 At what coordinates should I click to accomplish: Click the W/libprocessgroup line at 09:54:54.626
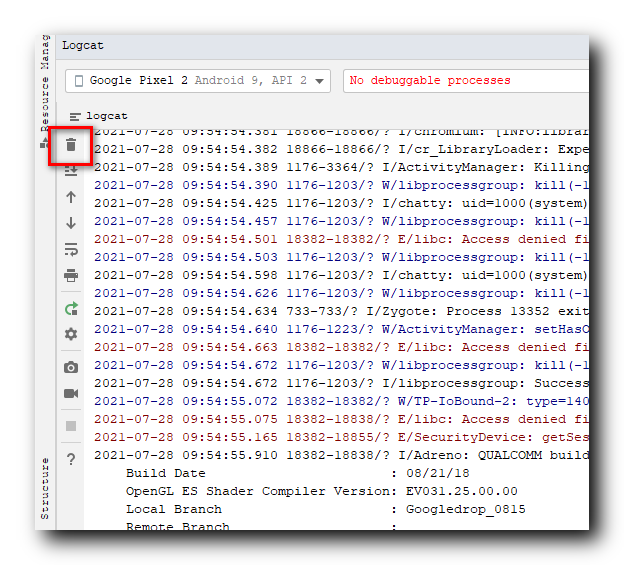coord(341,293)
